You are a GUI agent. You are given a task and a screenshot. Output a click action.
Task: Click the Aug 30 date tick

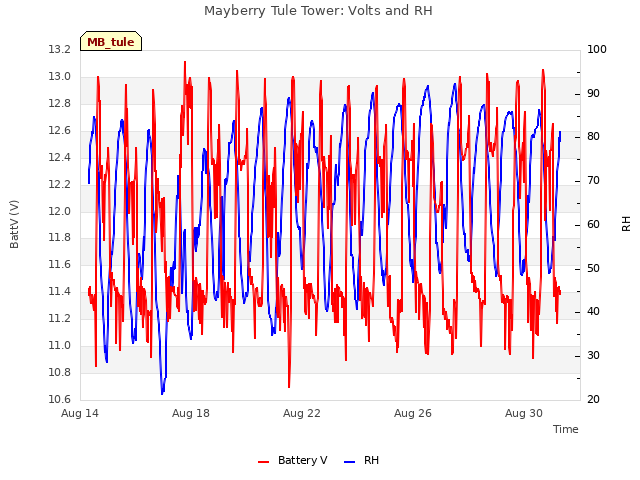[x=524, y=413]
